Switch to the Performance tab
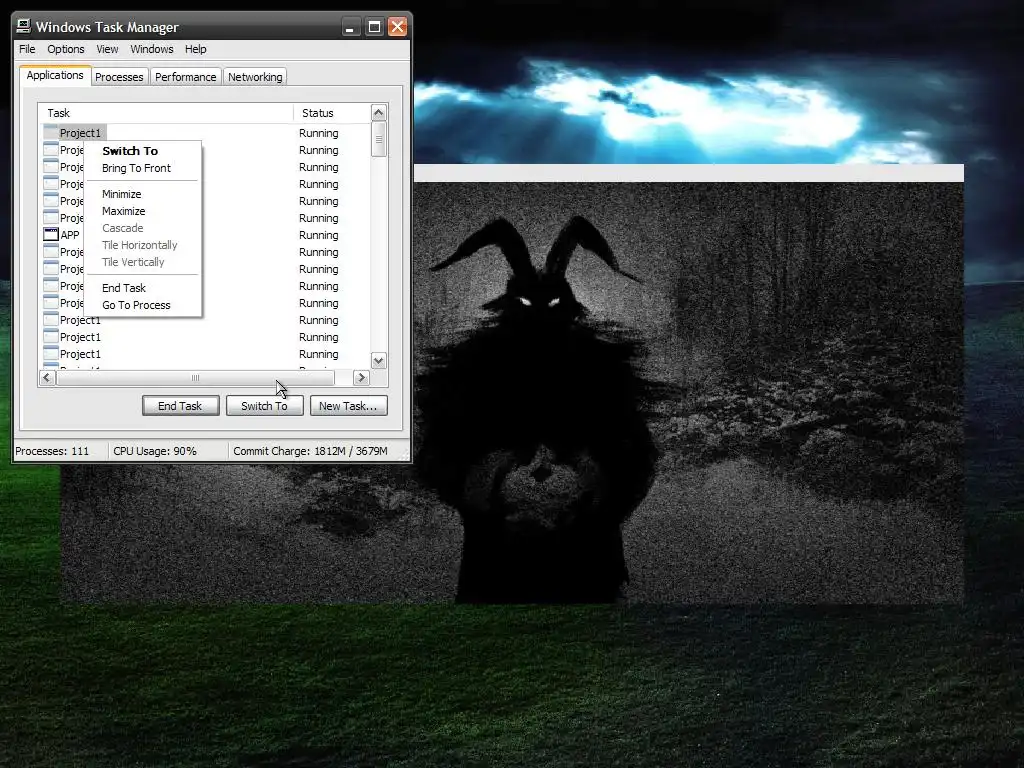Screen dimensions: 1024x768 click(x=185, y=77)
